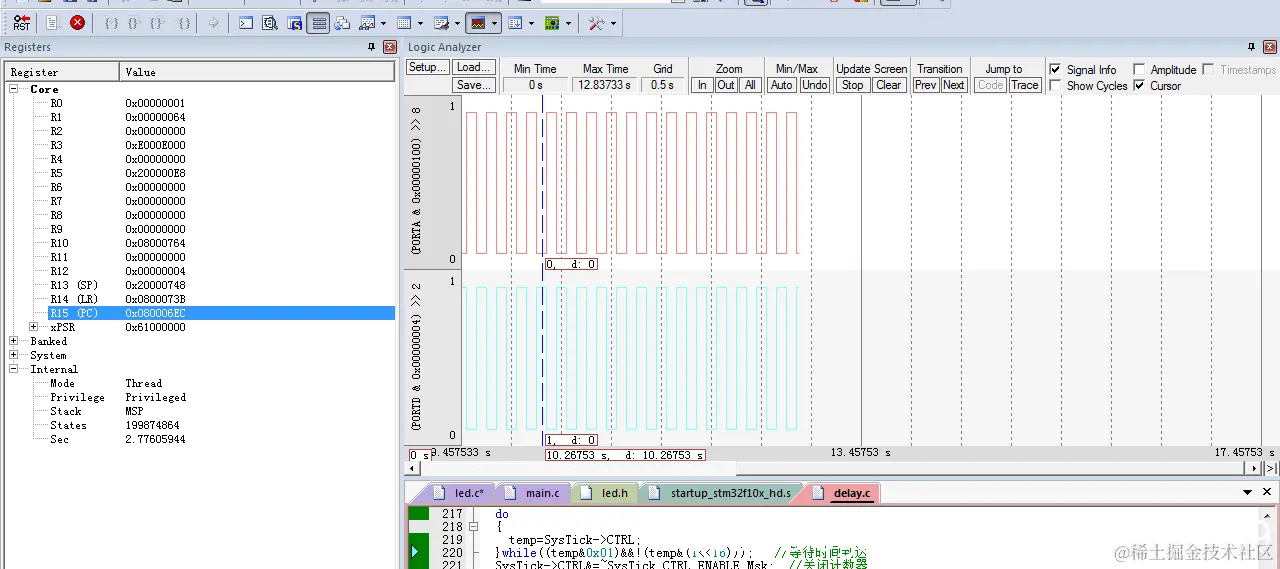Click the Save... button
Image resolution: width=1280 pixels, height=569 pixels.
[x=474, y=85]
